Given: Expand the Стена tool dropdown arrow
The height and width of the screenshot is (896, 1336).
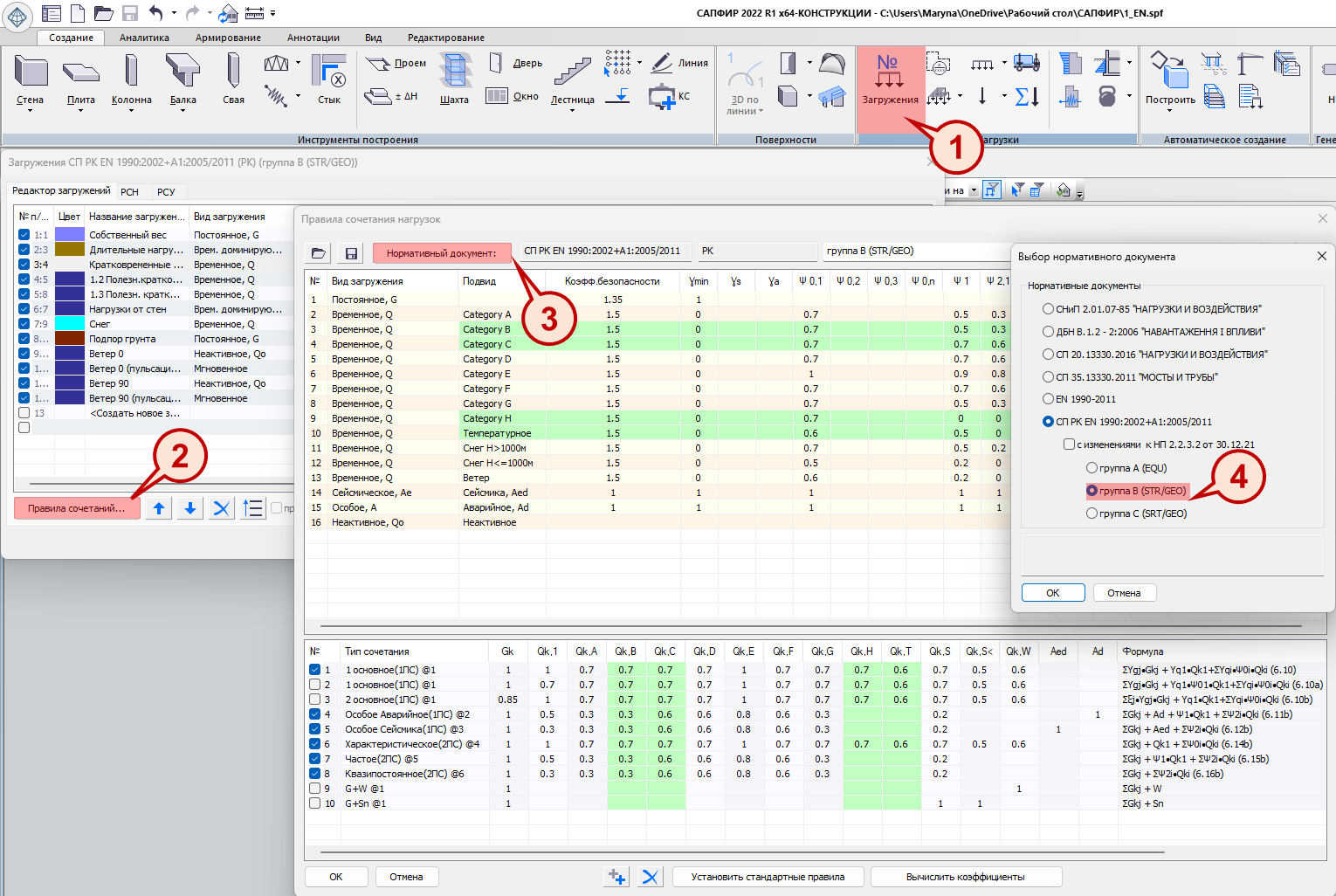Looking at the screenshot, I should (x=30, y=111).
